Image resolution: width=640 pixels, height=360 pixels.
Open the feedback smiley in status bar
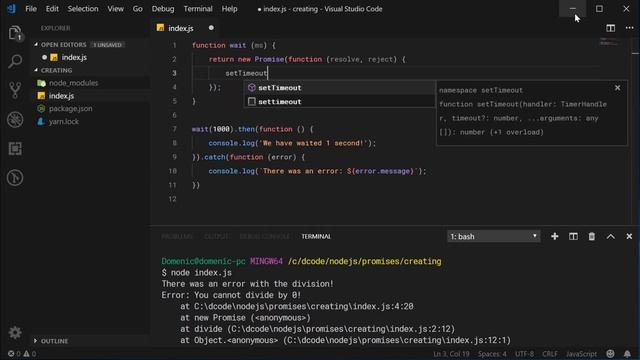coord(610,354)
